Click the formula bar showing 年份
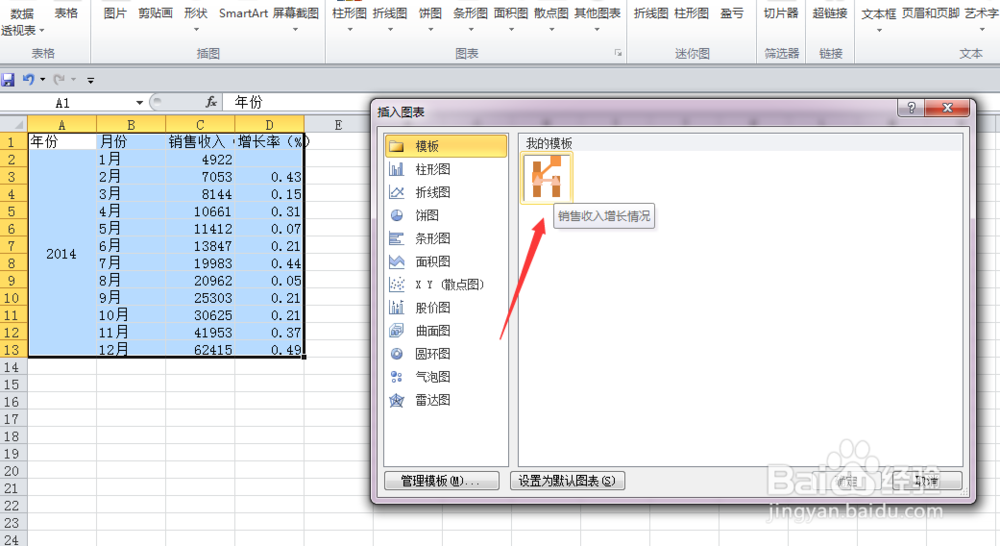This screenshot has height=546, width=1000. tap(297, 102)
